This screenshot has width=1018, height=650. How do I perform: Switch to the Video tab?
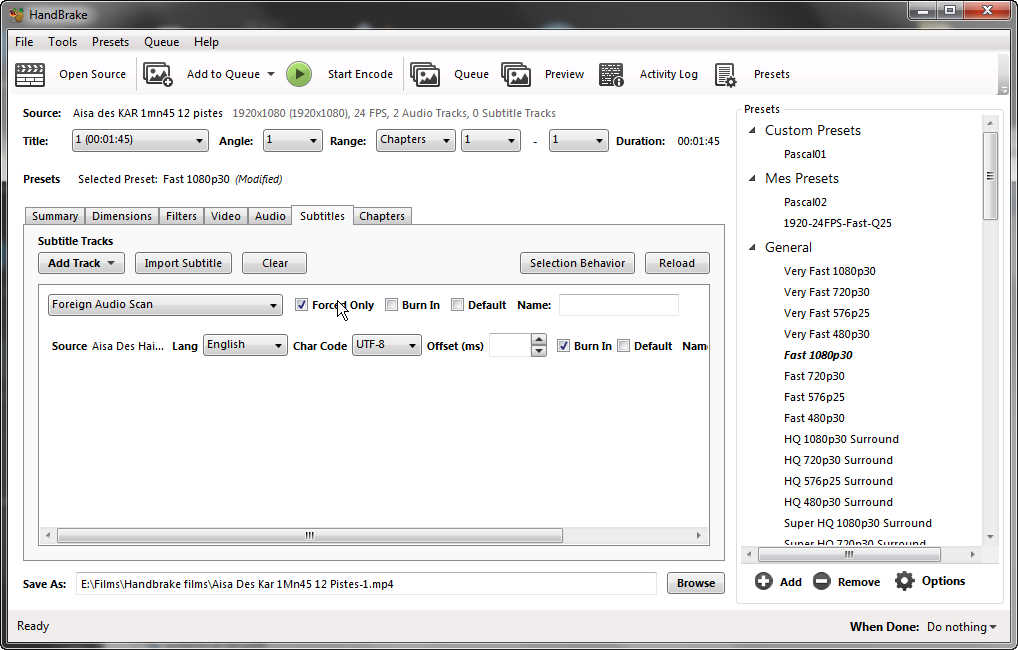(x=226, y=216)
